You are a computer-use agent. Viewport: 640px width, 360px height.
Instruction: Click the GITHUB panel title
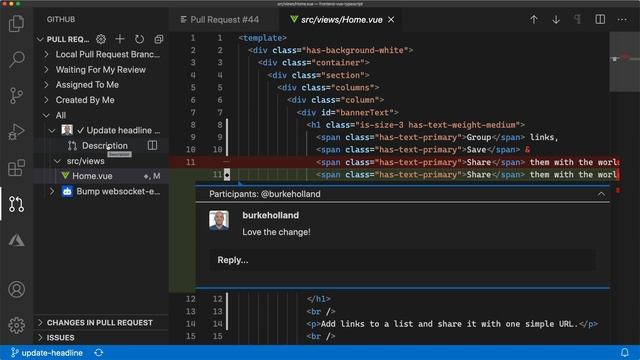point(61,19)
